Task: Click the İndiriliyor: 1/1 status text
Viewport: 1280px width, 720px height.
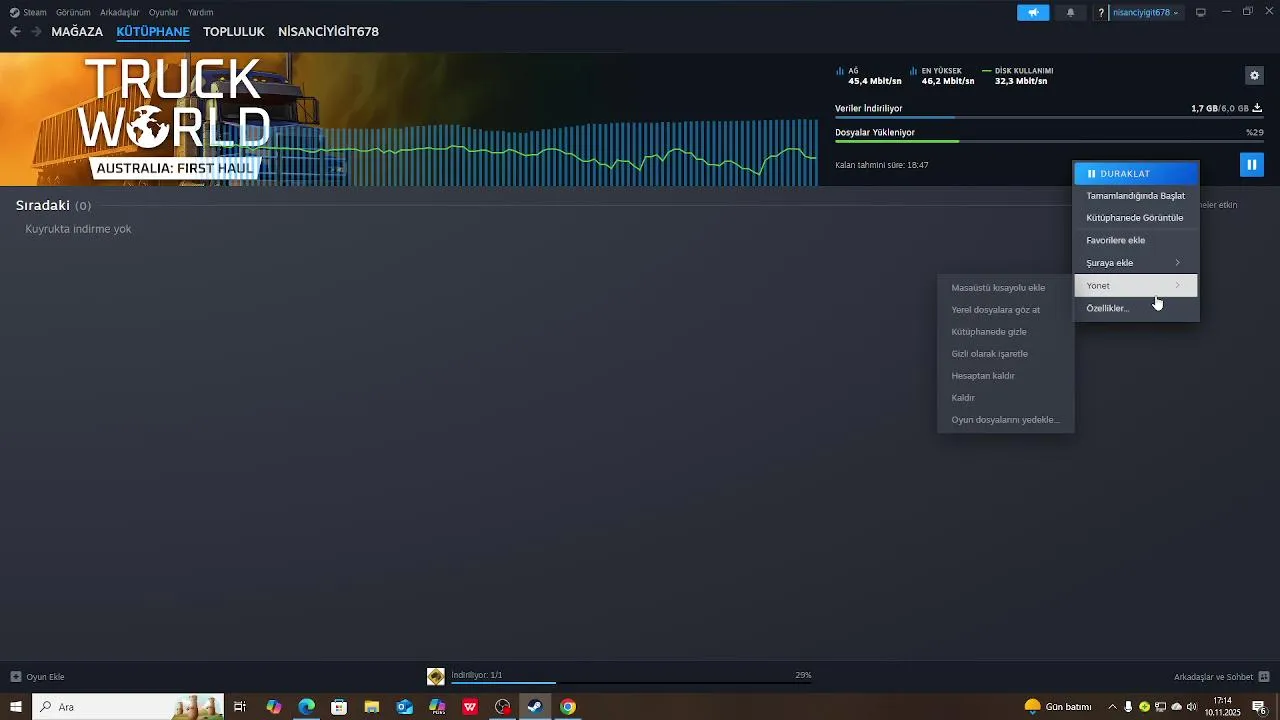Action: coord(477,675)
